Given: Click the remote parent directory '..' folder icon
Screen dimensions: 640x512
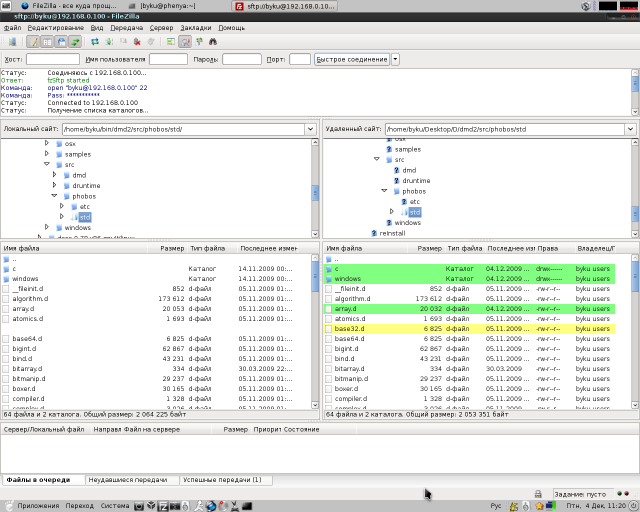Looking at the screenshot, I should click(329, 259).
